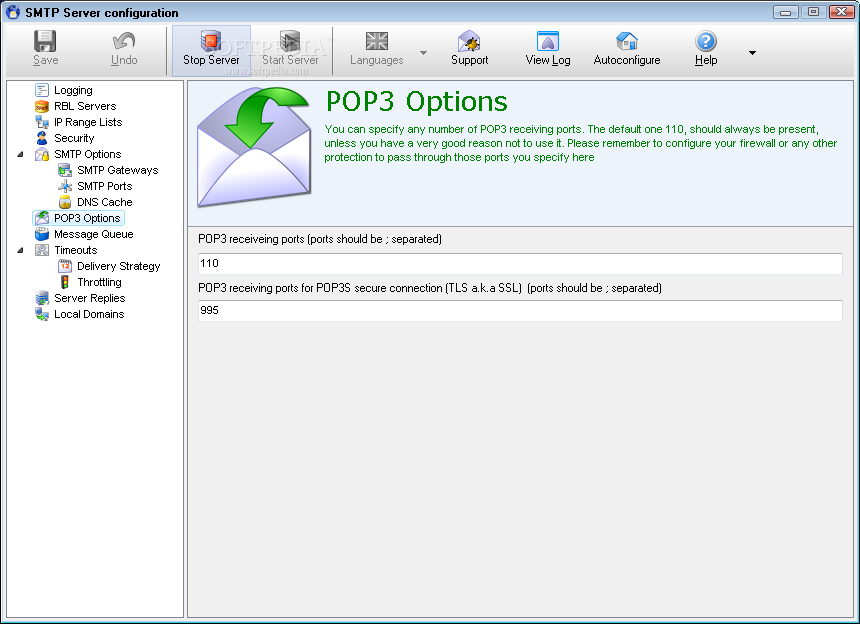Open the Languages dropdown arrow

pyautogui.click(x=423, y=53)
